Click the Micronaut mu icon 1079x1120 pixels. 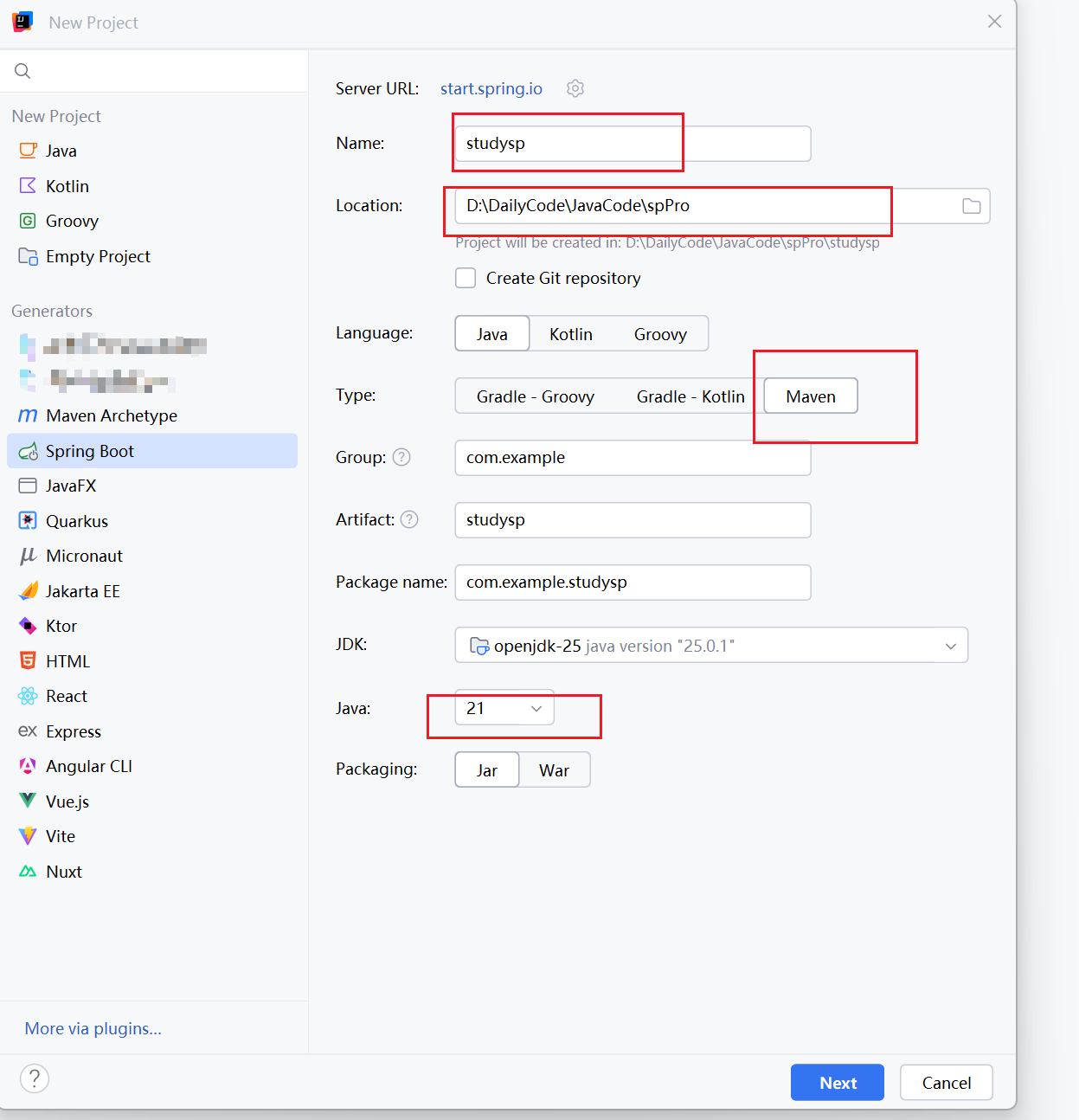29,556
